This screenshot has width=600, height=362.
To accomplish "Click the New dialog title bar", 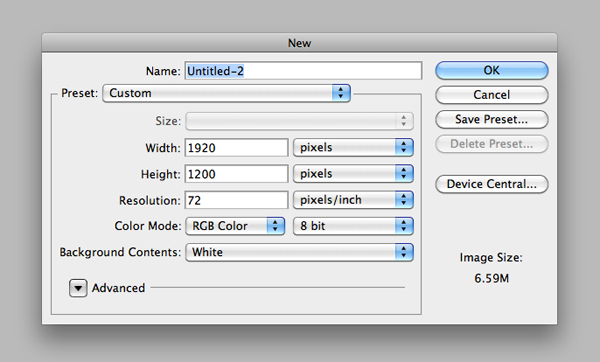I will pyautogui.click(x=300, y=42).
